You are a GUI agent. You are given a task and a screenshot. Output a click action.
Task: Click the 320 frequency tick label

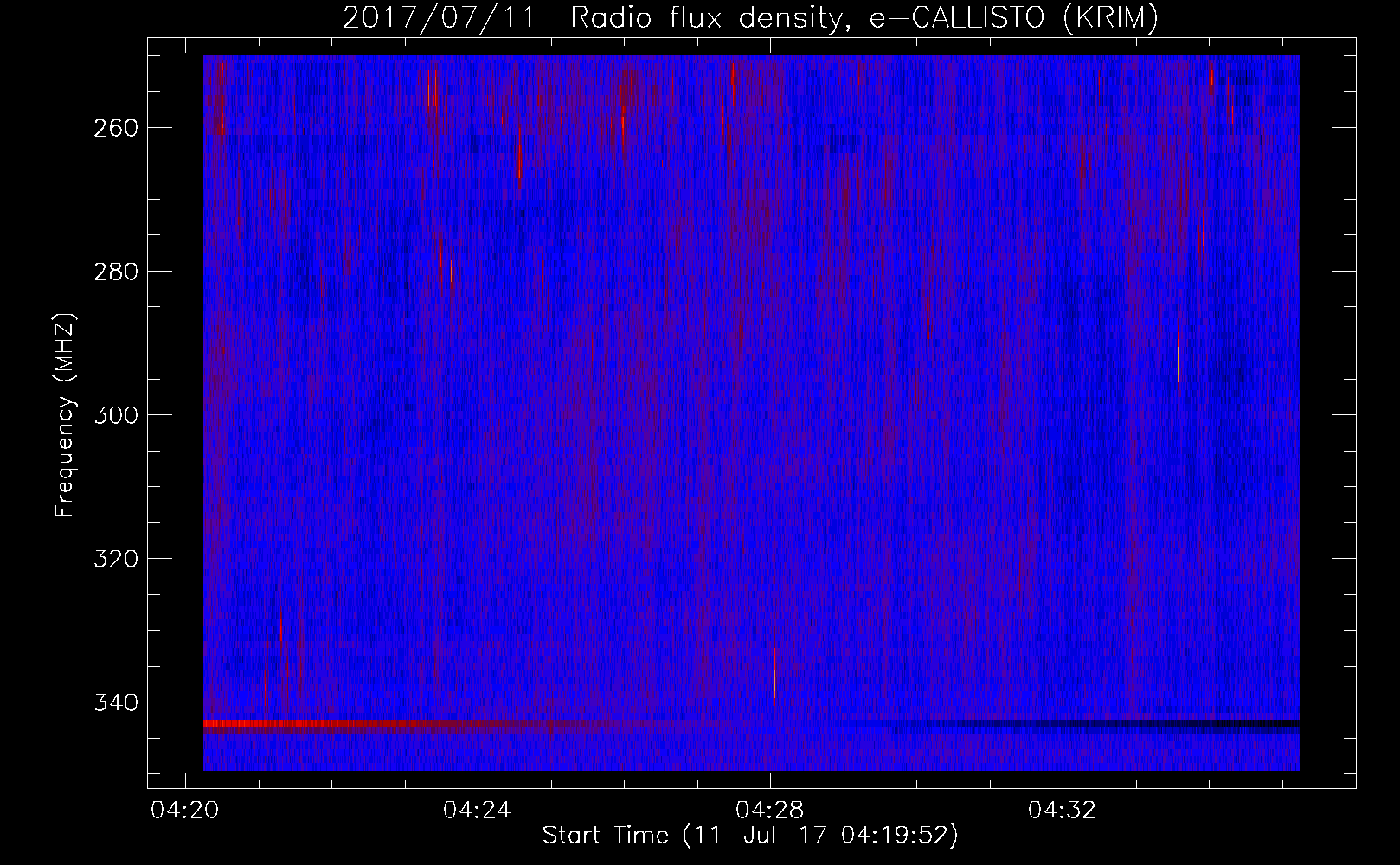pos(114,559)
